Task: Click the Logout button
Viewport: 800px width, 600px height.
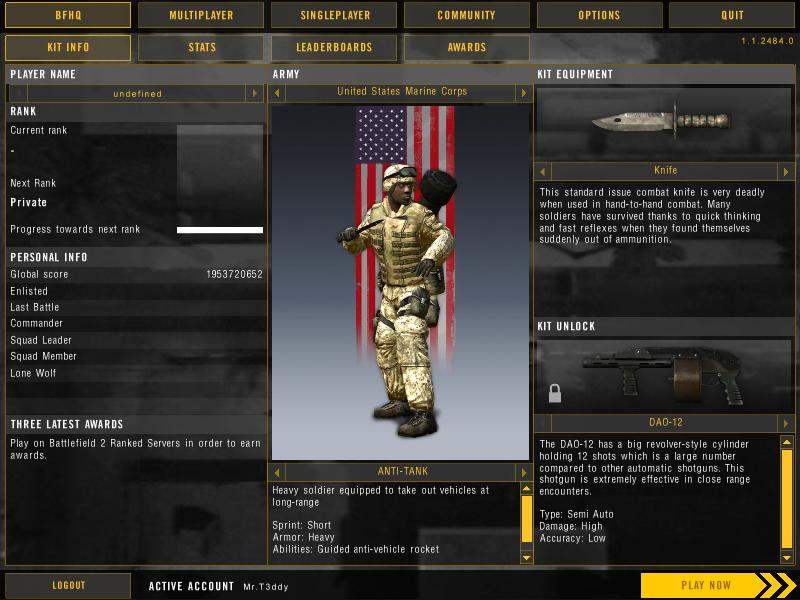Action: 68,585
